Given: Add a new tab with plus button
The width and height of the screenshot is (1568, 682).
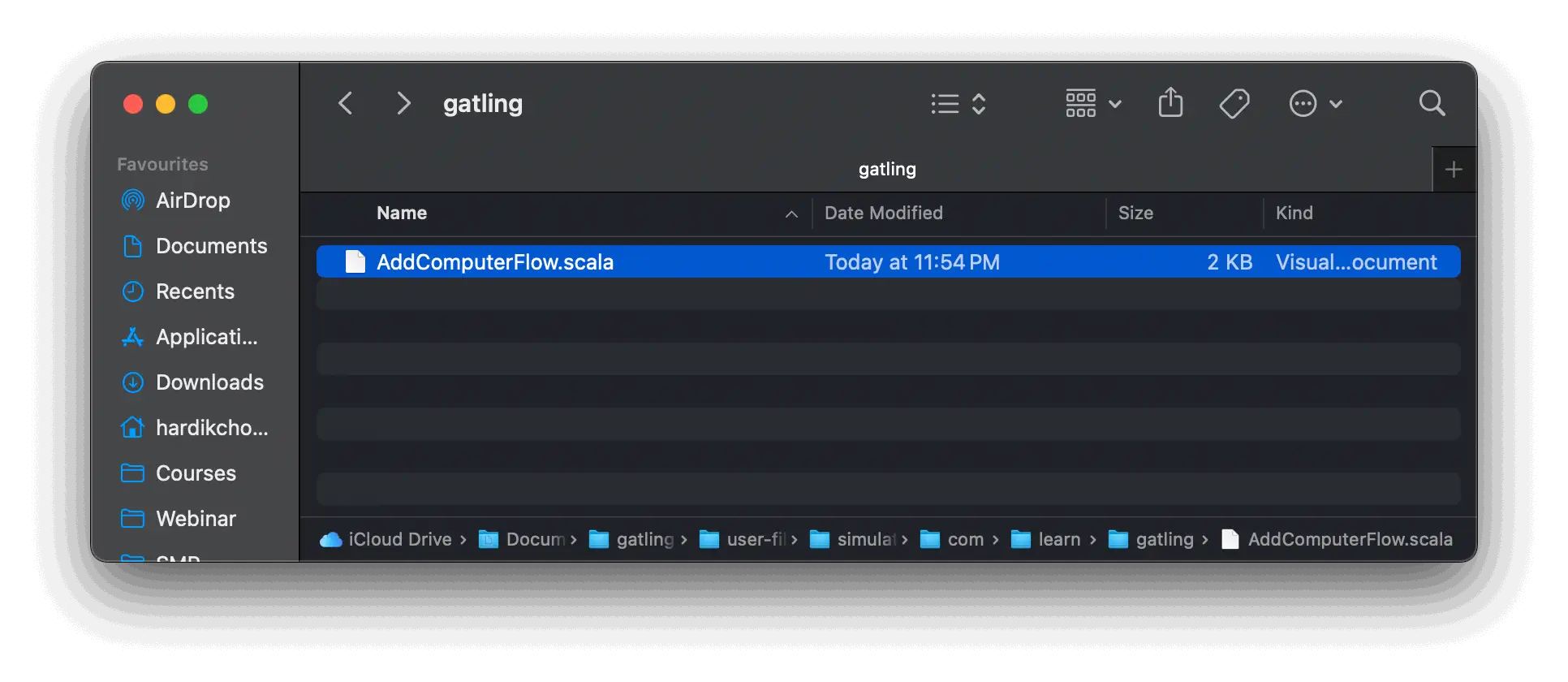Looking at the screenshot, I should click(1454, 170).
